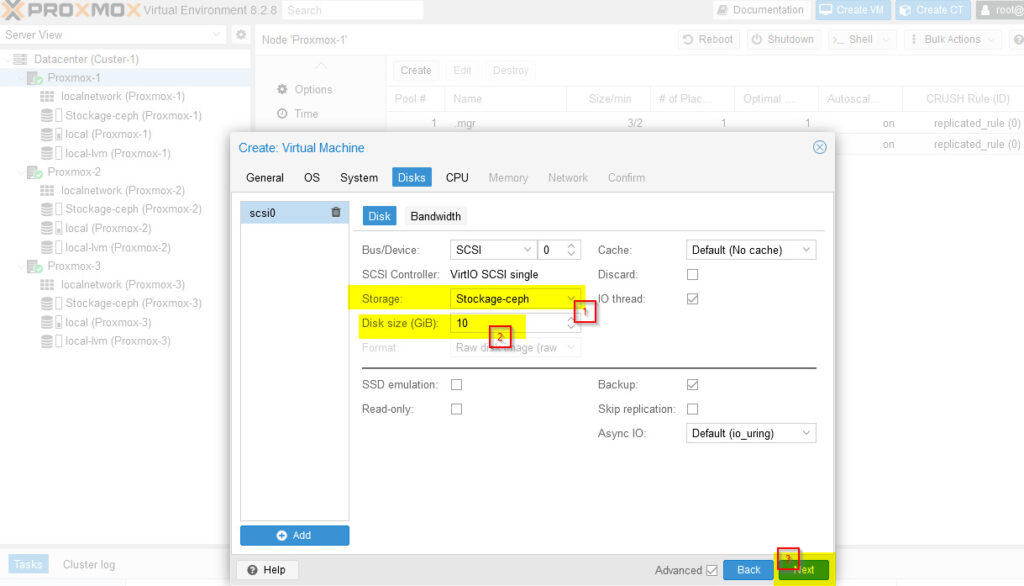The height and width of the screenshot is (586, 1024).
Task: Collapse the Proxmox-3 tree node
Action: pyautogui.click(x=21, y=267)
